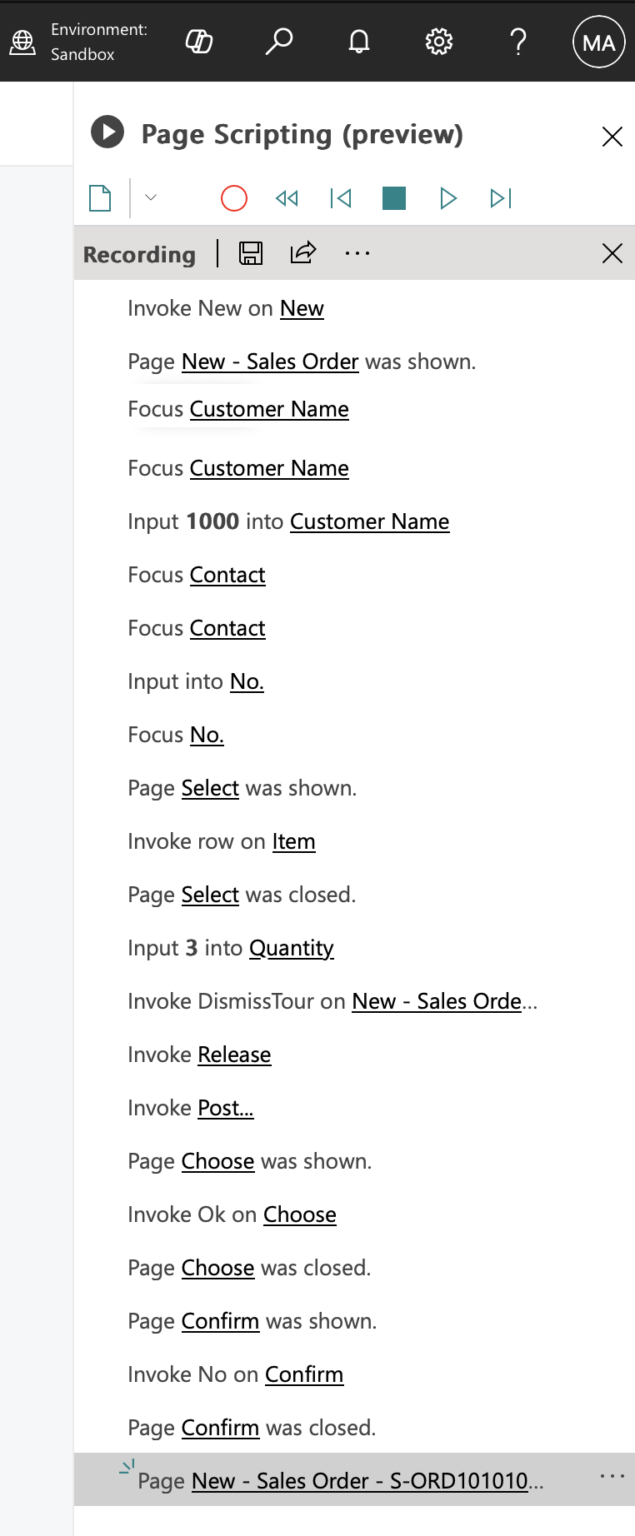Open the ellipsis on the last recorded step
This screenshot has width=635, height=1536.
(x=611, y=1475)
